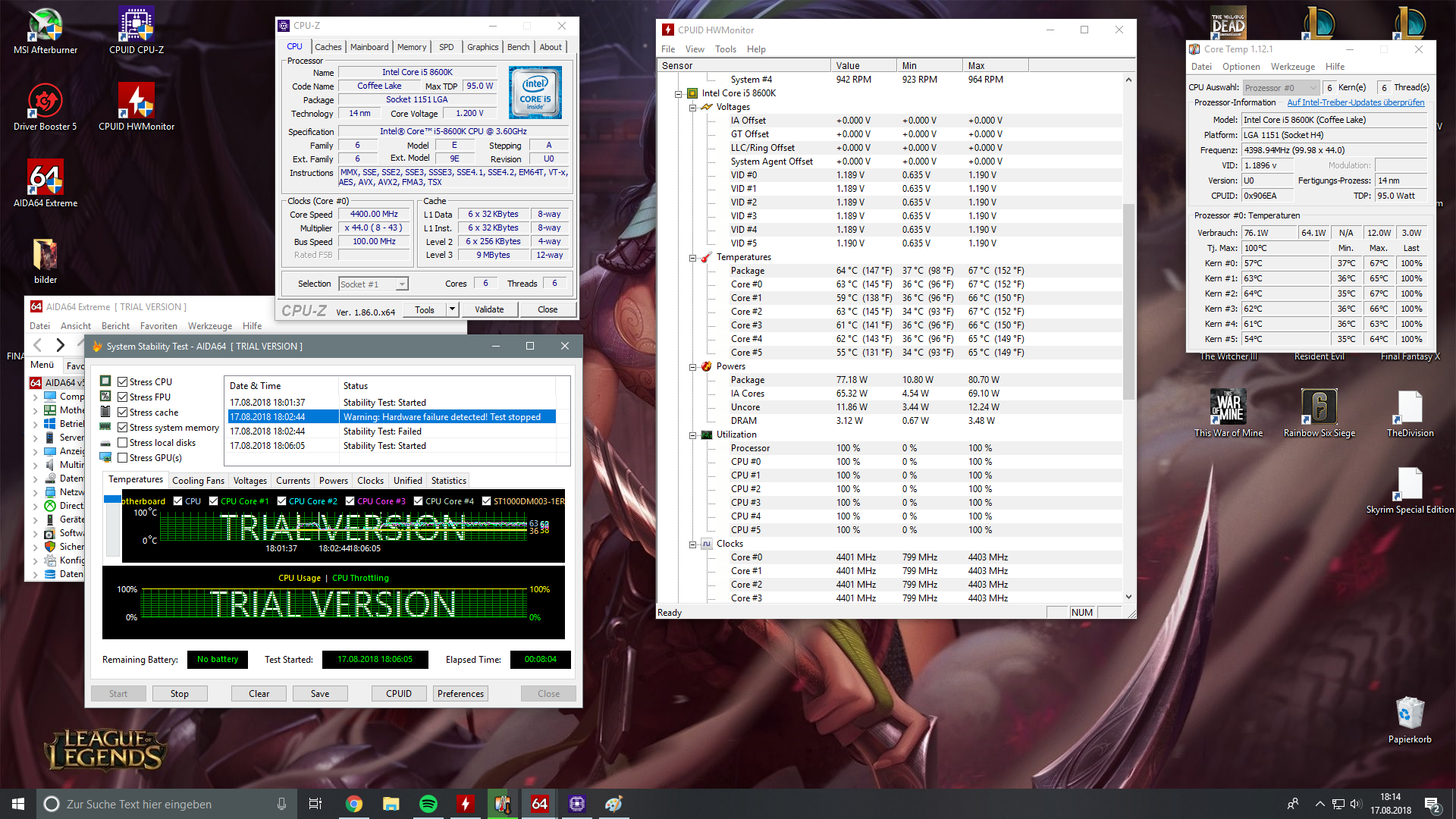This screenshot has width=1456, height=819.
Task: Click the Save button in stability test
Action: tap(320, 694)
